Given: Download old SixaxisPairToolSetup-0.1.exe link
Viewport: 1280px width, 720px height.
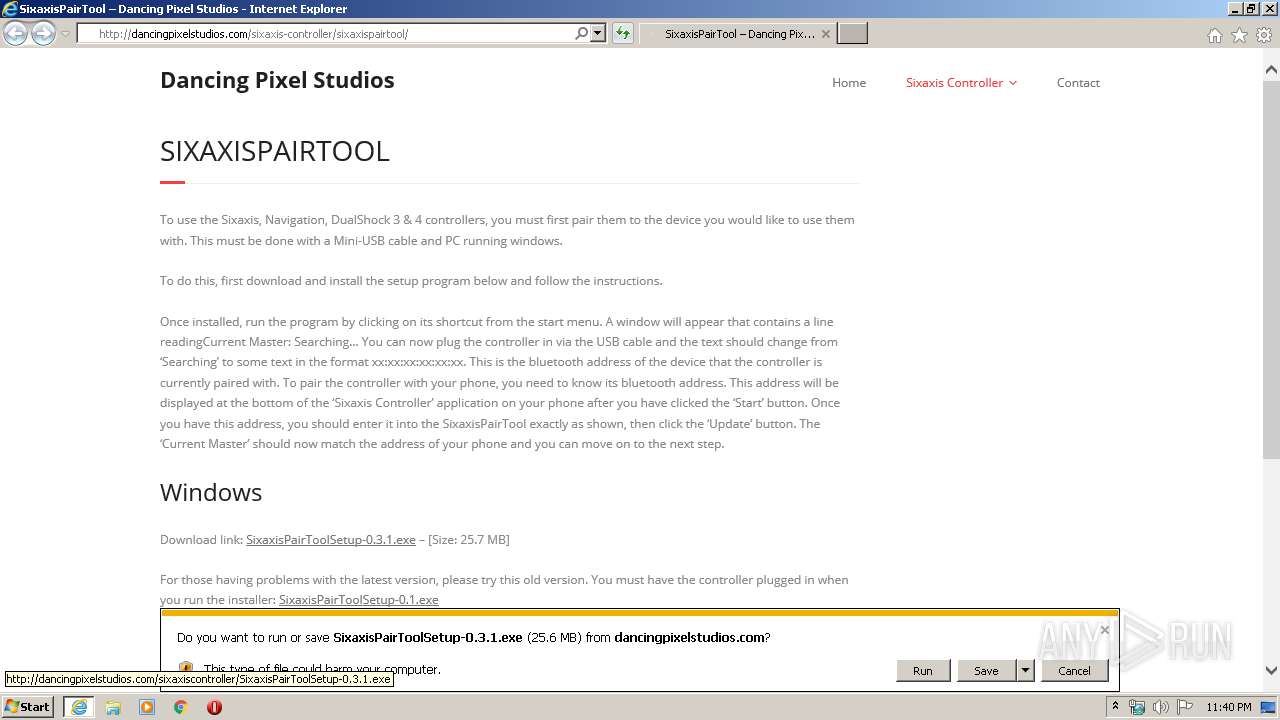Looking at the screenshot, I should point(359,600).
